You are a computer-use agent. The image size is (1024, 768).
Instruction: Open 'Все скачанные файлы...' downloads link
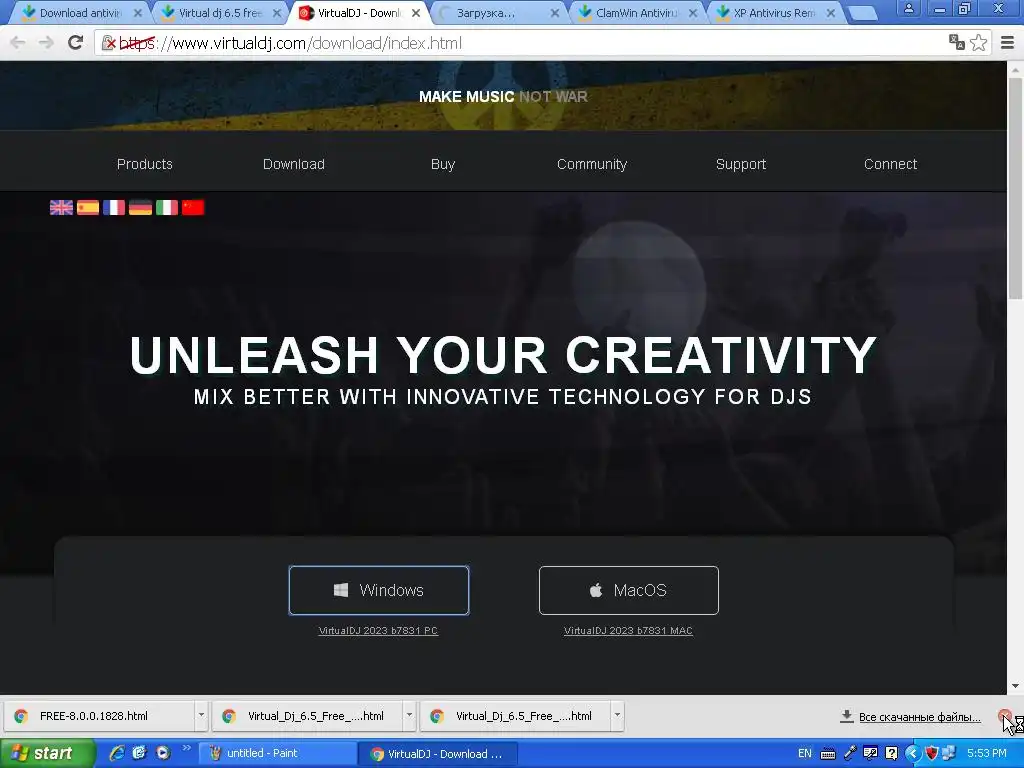point(920,717)
